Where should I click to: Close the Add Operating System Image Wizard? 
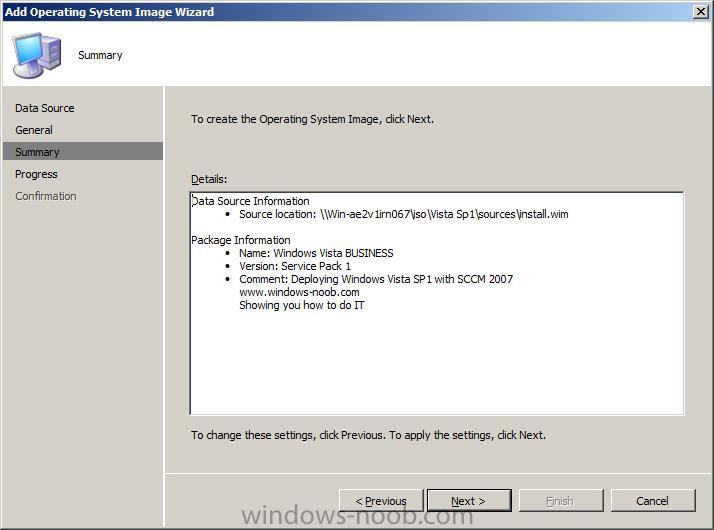700,12
